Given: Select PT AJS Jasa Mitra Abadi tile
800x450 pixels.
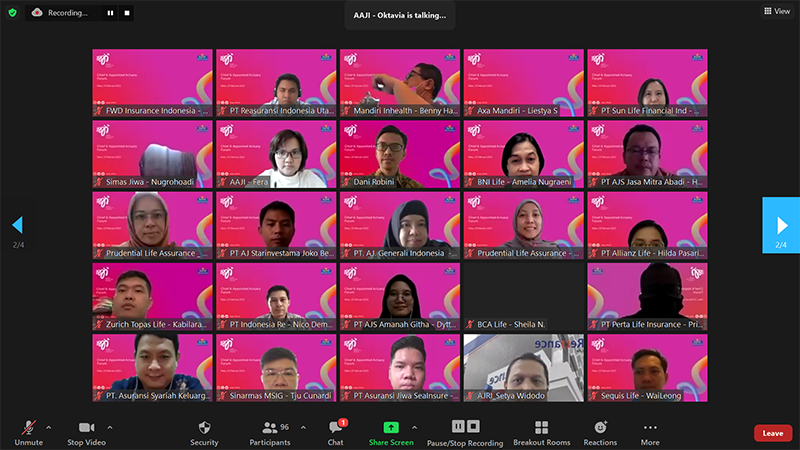Looking at the screenshot, I should (x=647, y=154).
